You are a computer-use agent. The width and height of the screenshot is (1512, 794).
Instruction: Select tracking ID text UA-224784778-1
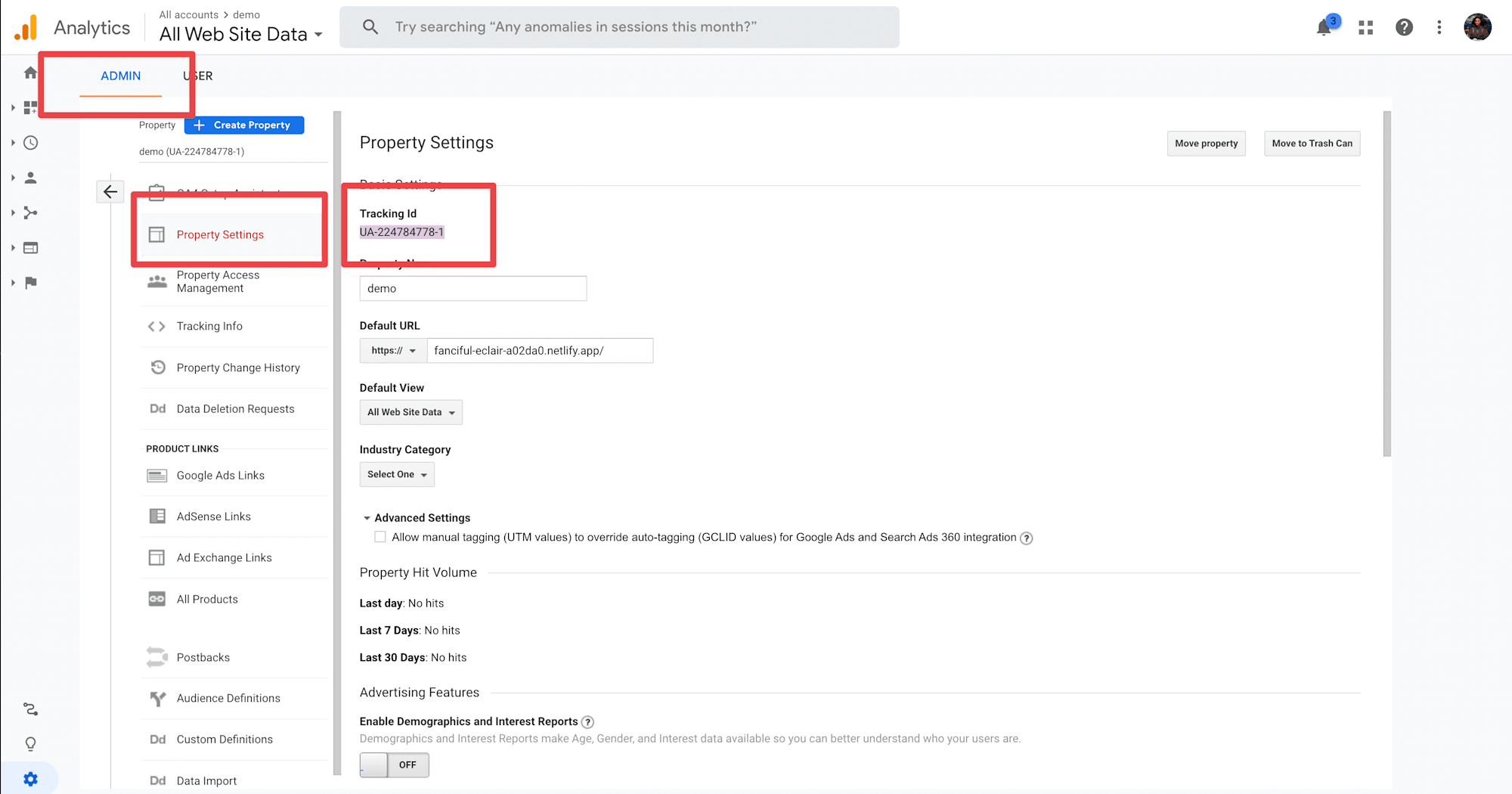401,232
